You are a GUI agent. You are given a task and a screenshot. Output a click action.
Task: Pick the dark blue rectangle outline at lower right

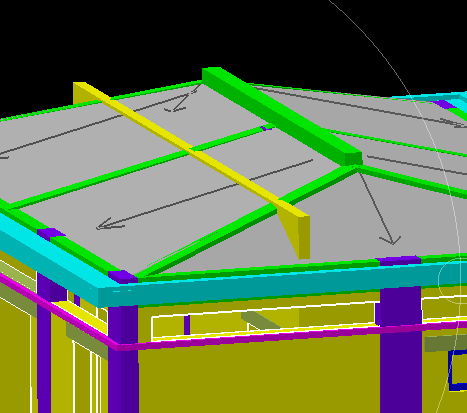(457, 370)
